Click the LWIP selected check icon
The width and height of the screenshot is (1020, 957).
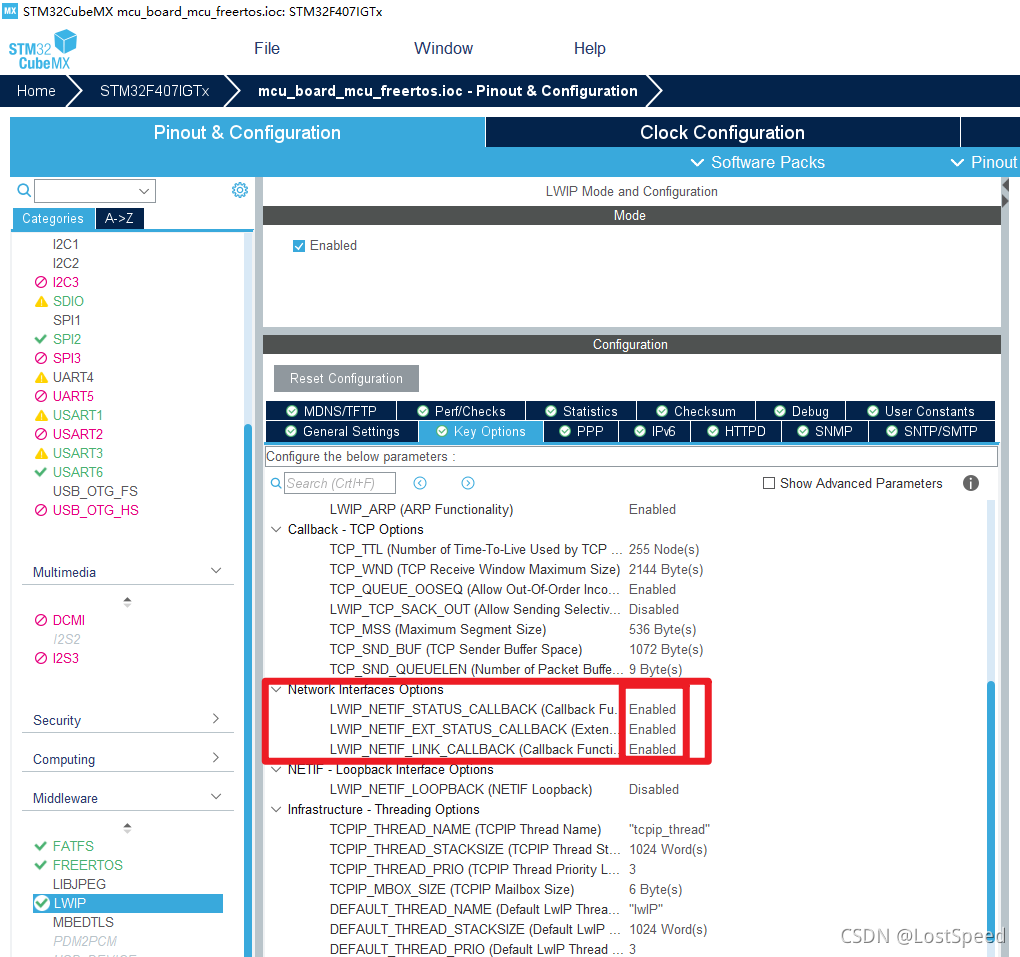[x=42, y=903]
